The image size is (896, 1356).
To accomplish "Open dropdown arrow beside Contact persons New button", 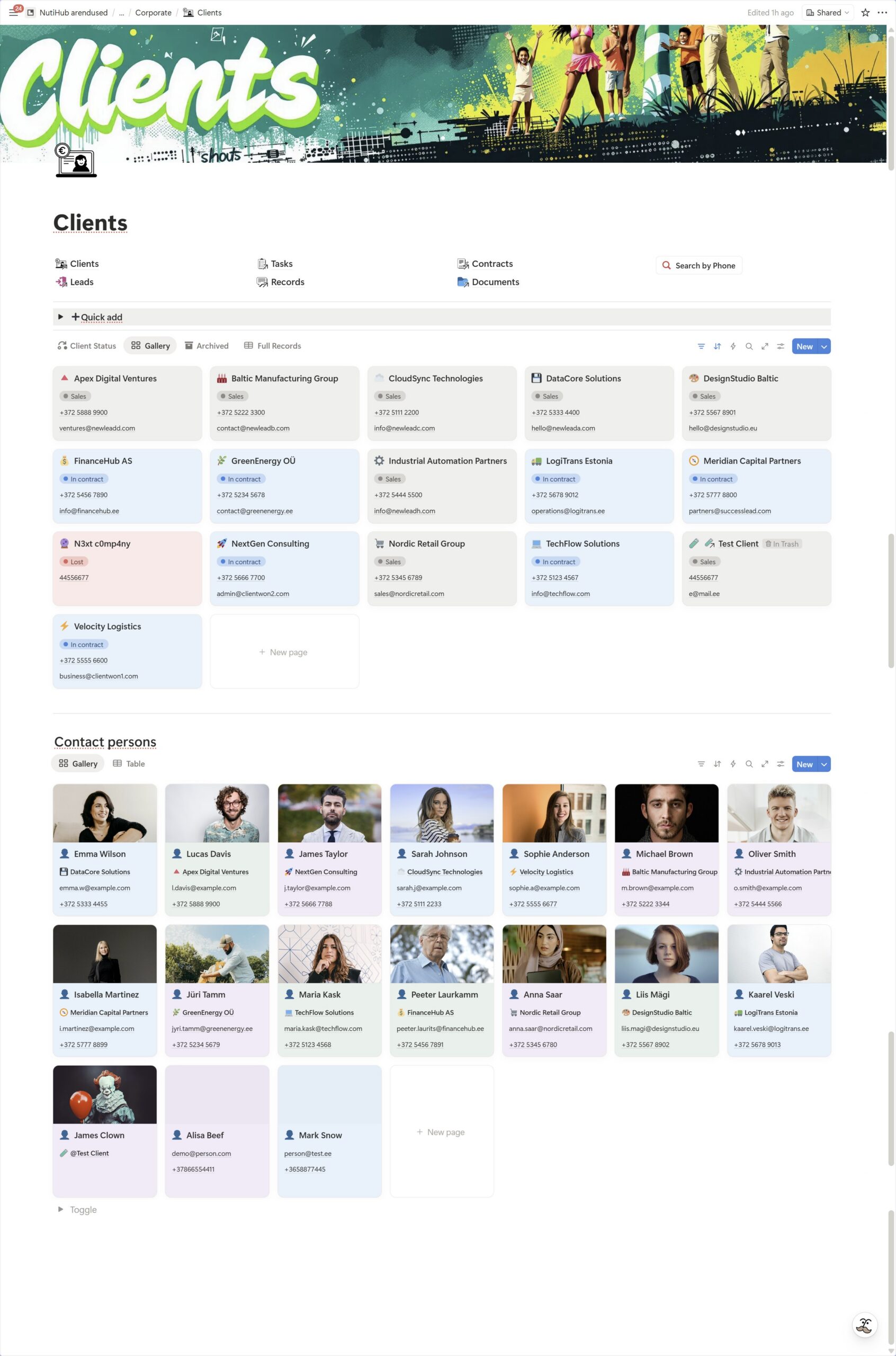I will 824,764.
